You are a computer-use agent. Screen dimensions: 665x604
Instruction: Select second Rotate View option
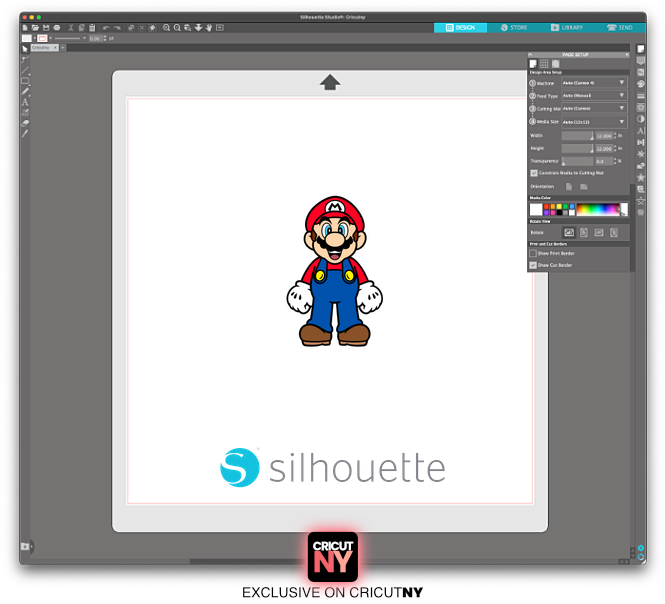584,232
